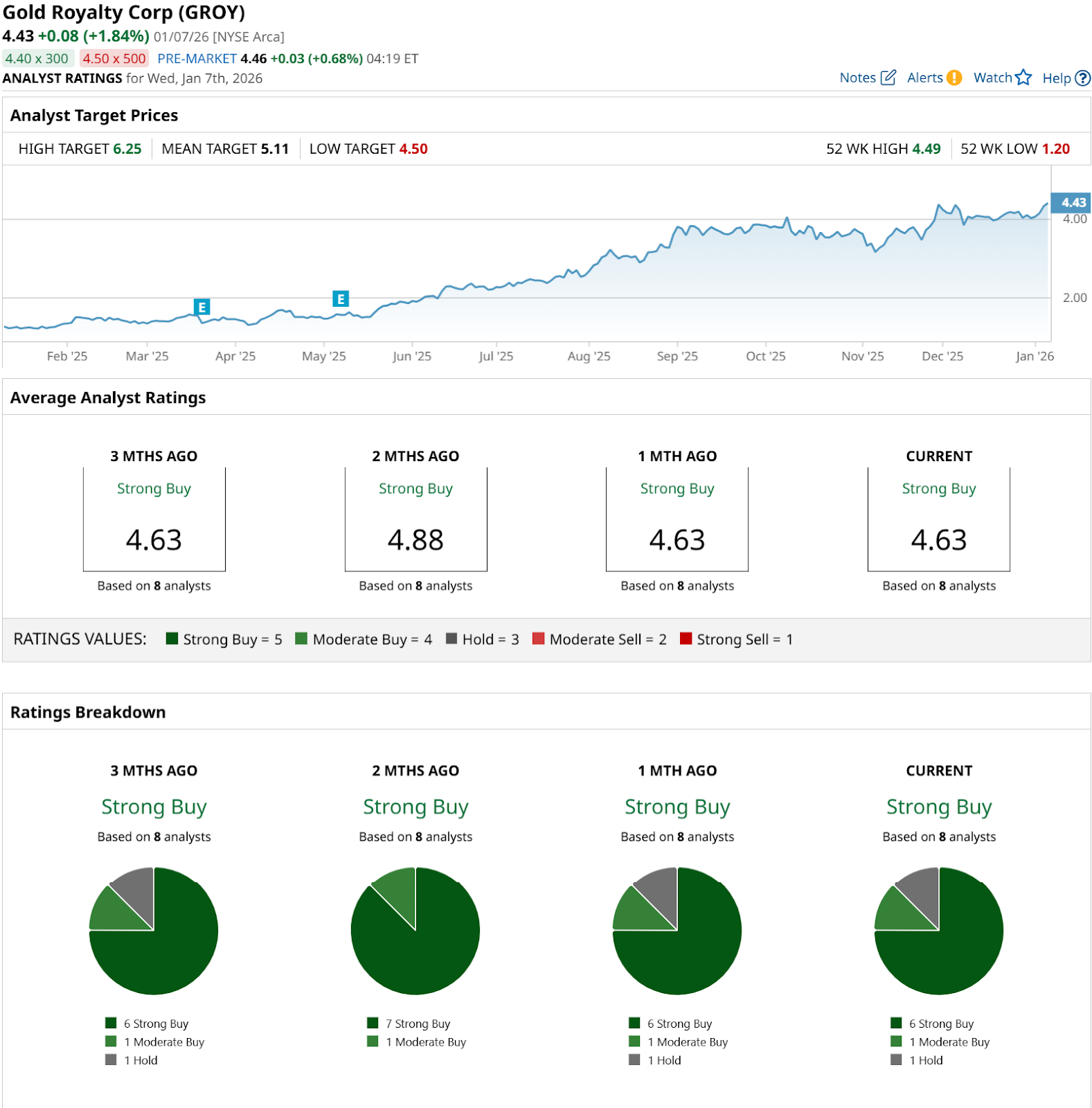The image size is (1092, 1108).
Task: Click the Strong Buy = 5 legend swatch
Action: [x=172, y=638]
